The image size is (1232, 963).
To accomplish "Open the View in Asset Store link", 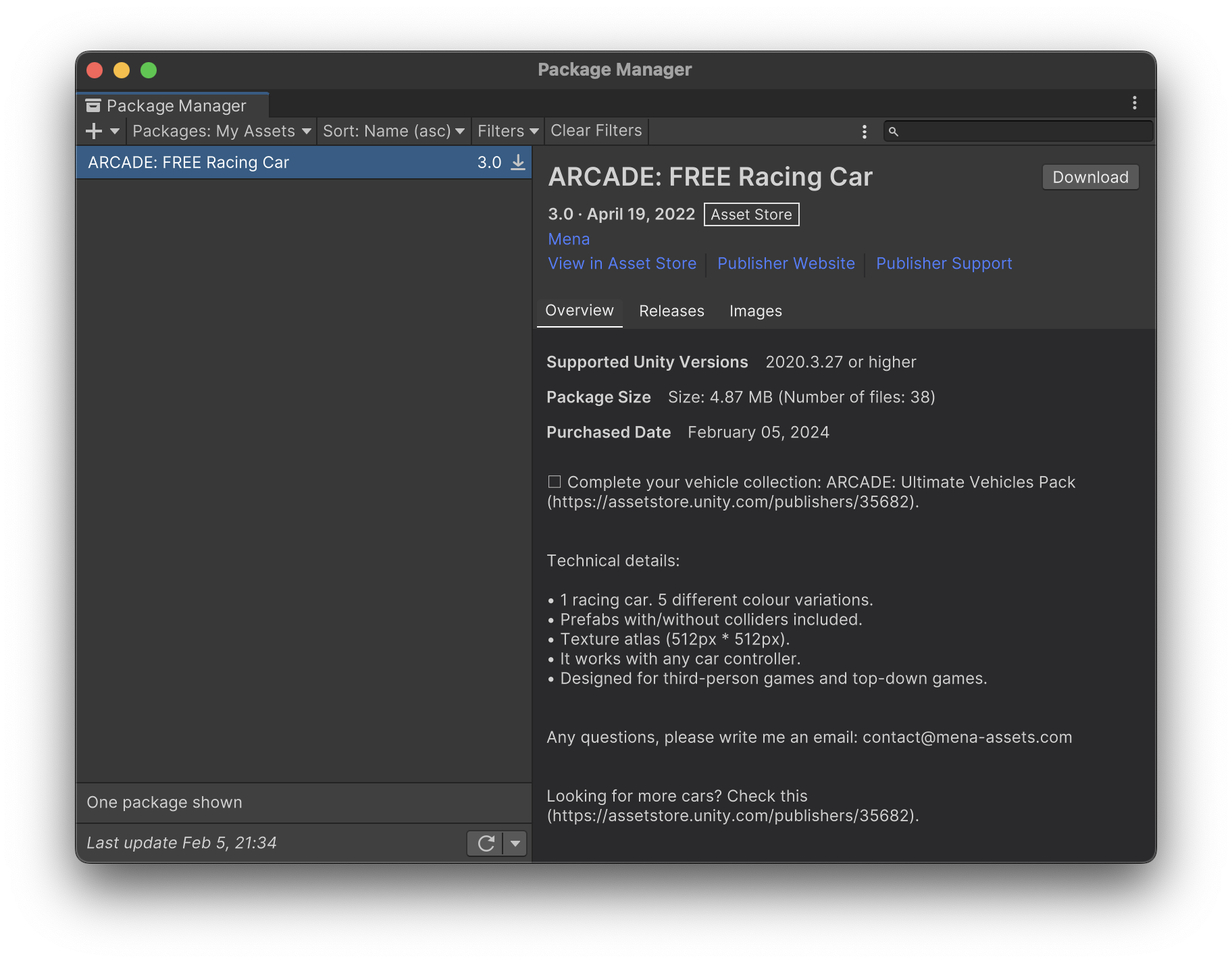I will (x=622, y=263).
